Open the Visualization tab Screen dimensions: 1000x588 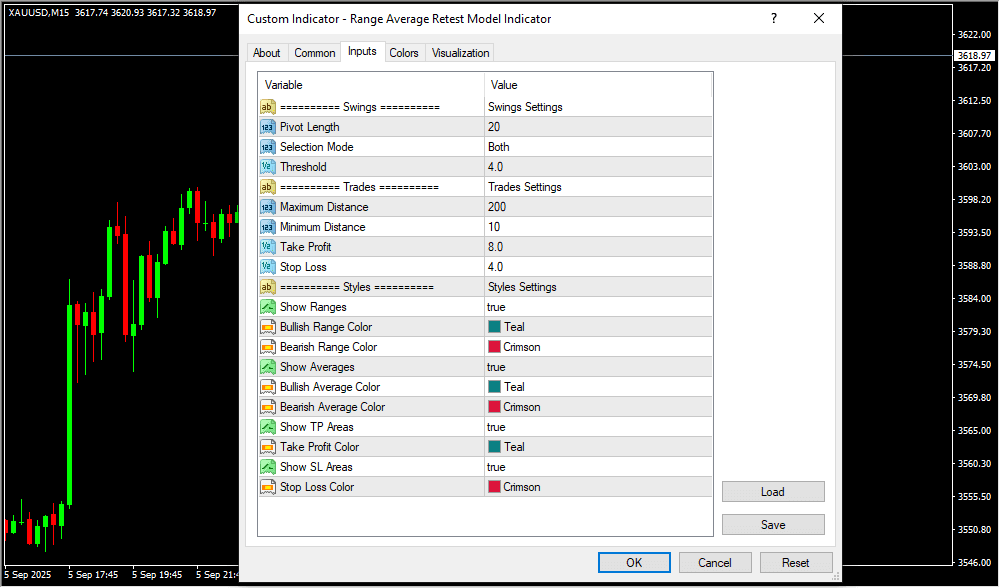[460, 53]
